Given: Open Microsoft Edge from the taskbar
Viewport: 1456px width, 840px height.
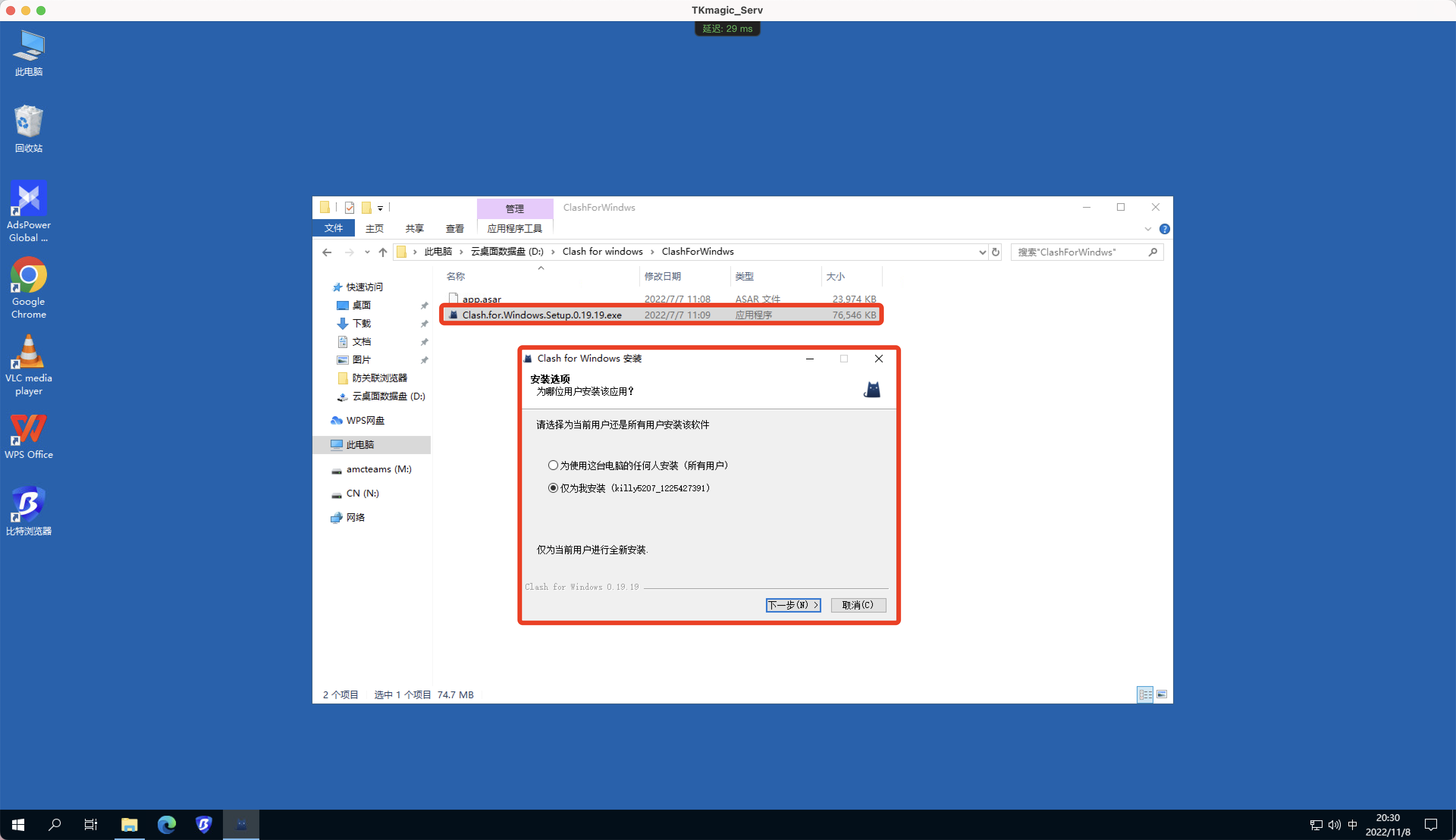Looking at the screenshot, I should 167,824.
